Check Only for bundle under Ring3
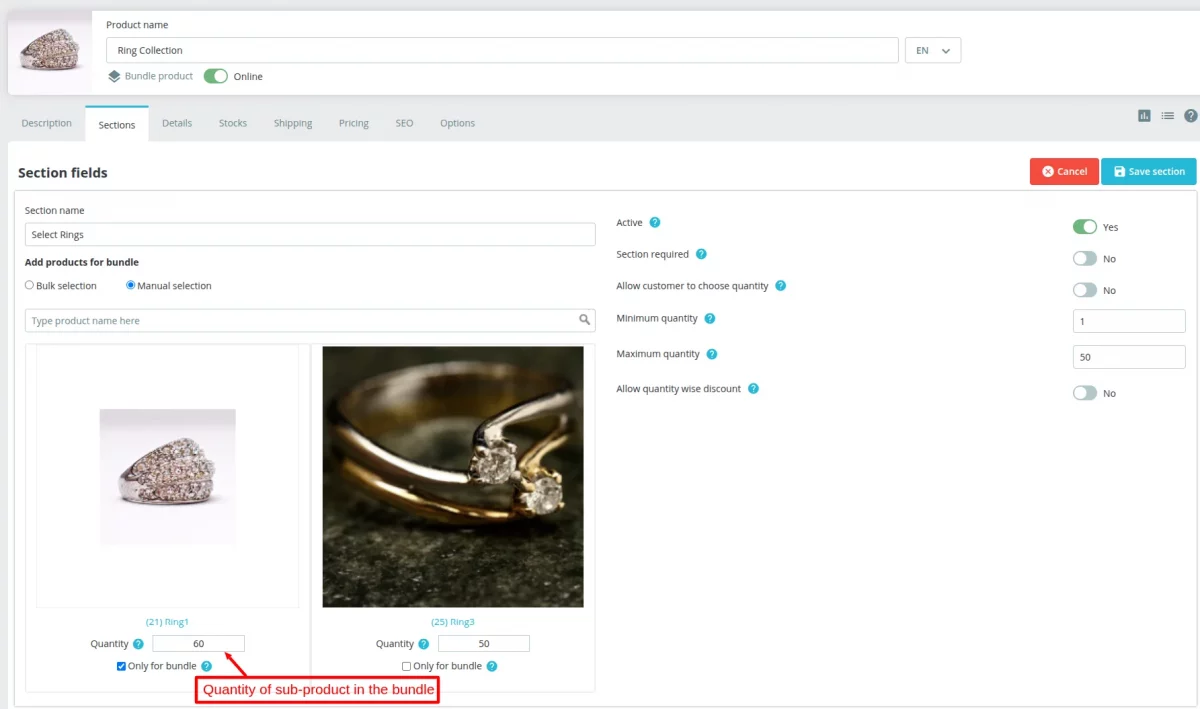1200x709 pixels. click(406, 666)
